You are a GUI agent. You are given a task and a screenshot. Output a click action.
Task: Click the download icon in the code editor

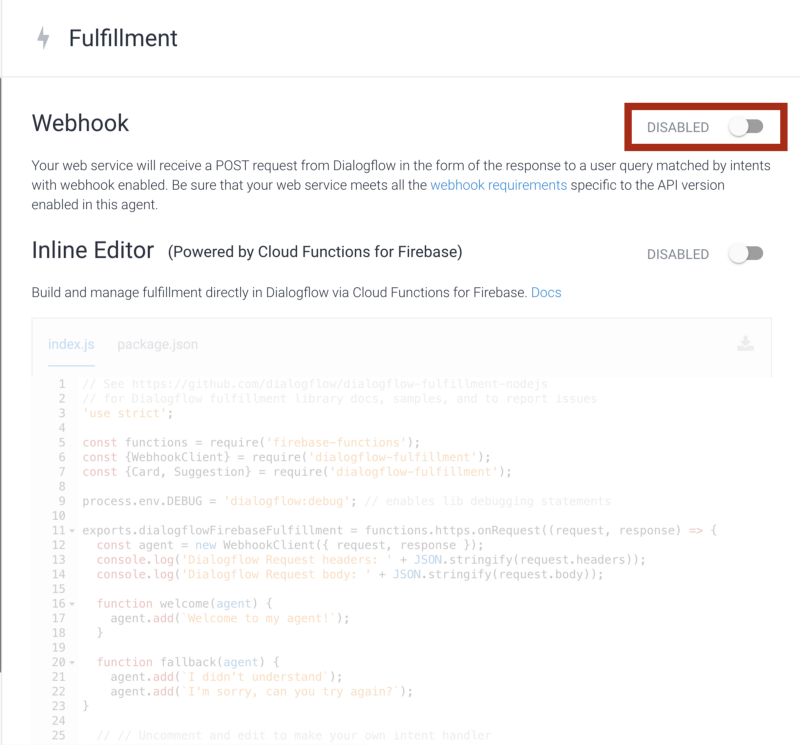[x=745, y=344]
